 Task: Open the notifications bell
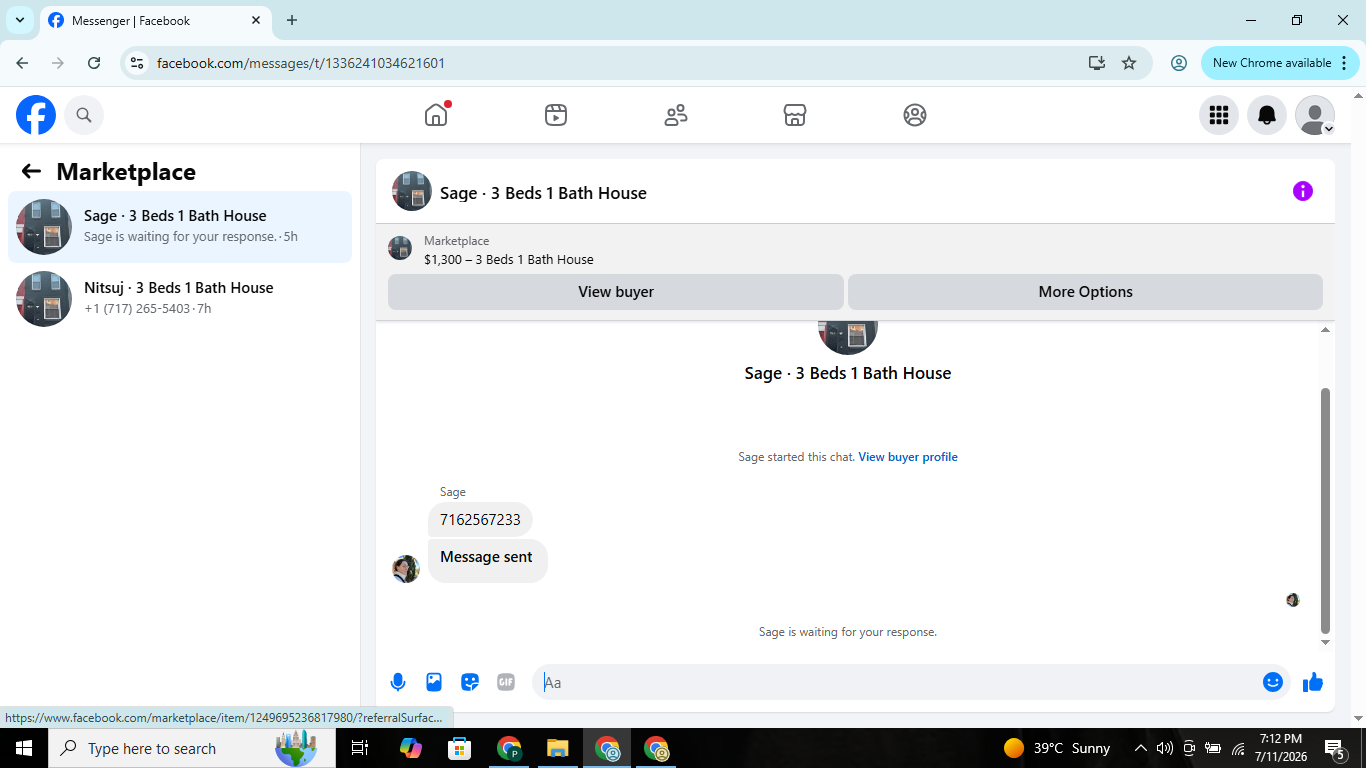(x=1267, y=115)
